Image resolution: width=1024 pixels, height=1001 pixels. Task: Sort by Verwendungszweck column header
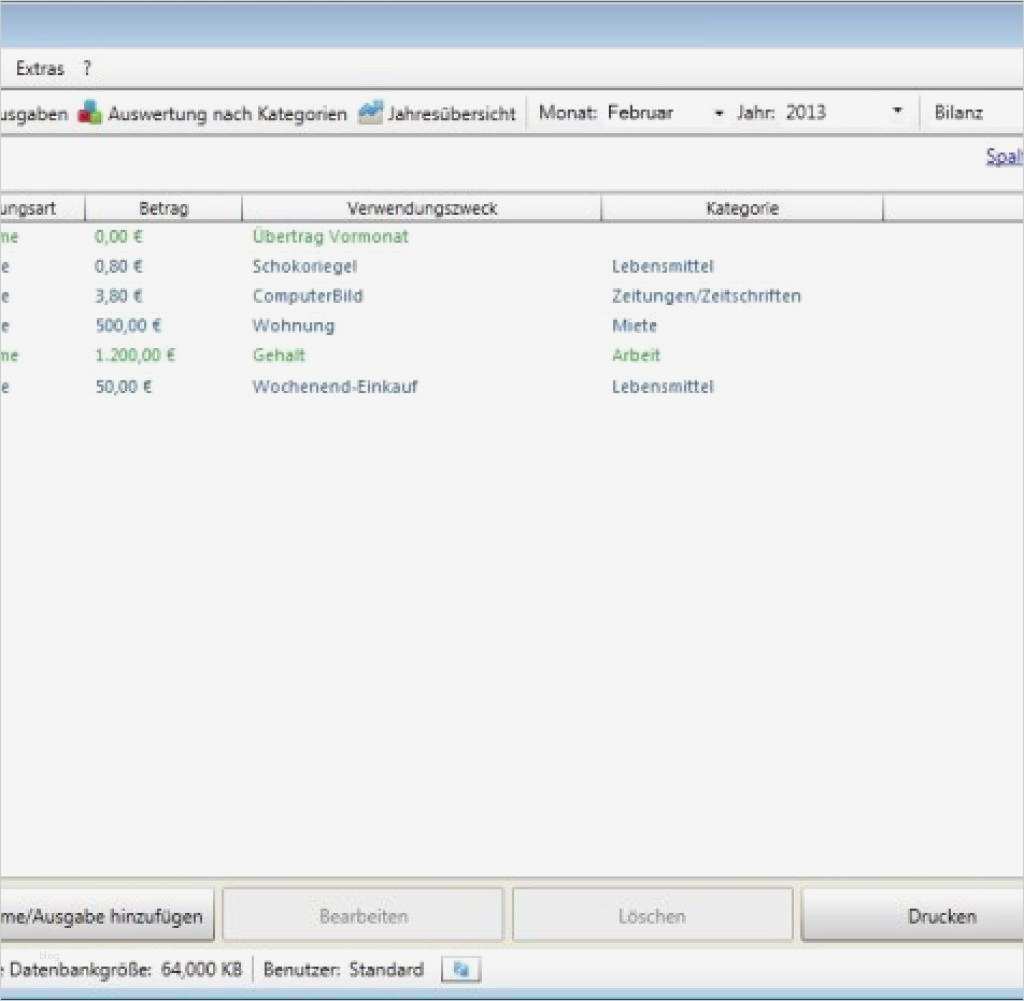coord(422,208)
